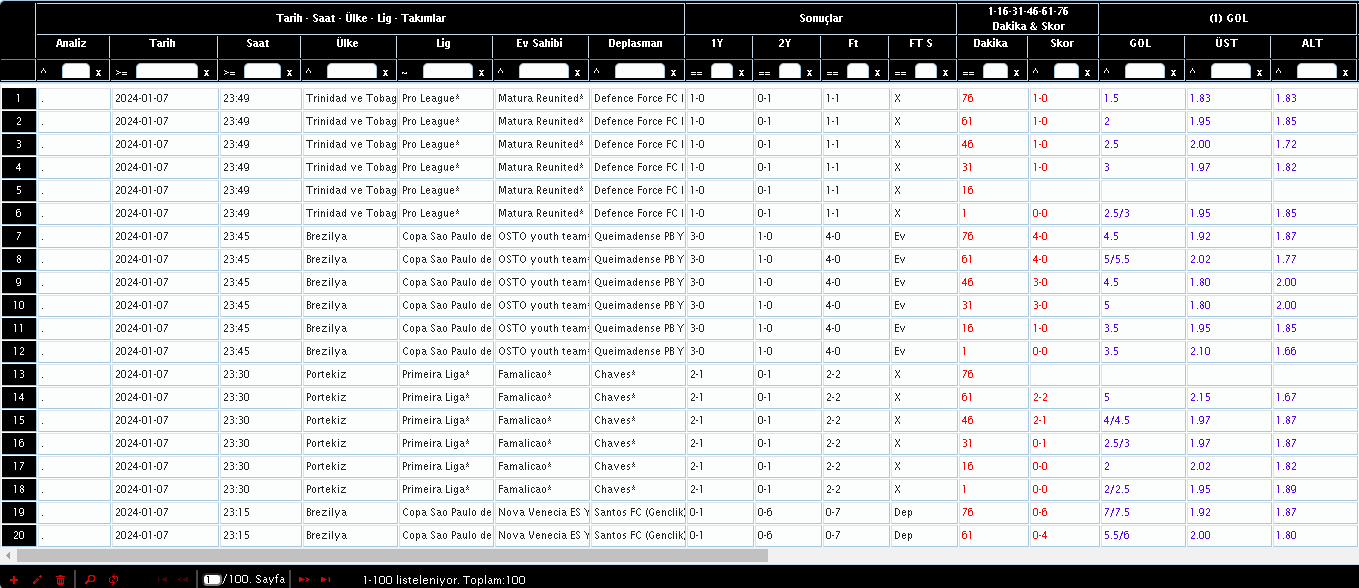Clear the 1Y filter with its x
This screenshot has height=588, width=1359.
(x=741, y=72)
